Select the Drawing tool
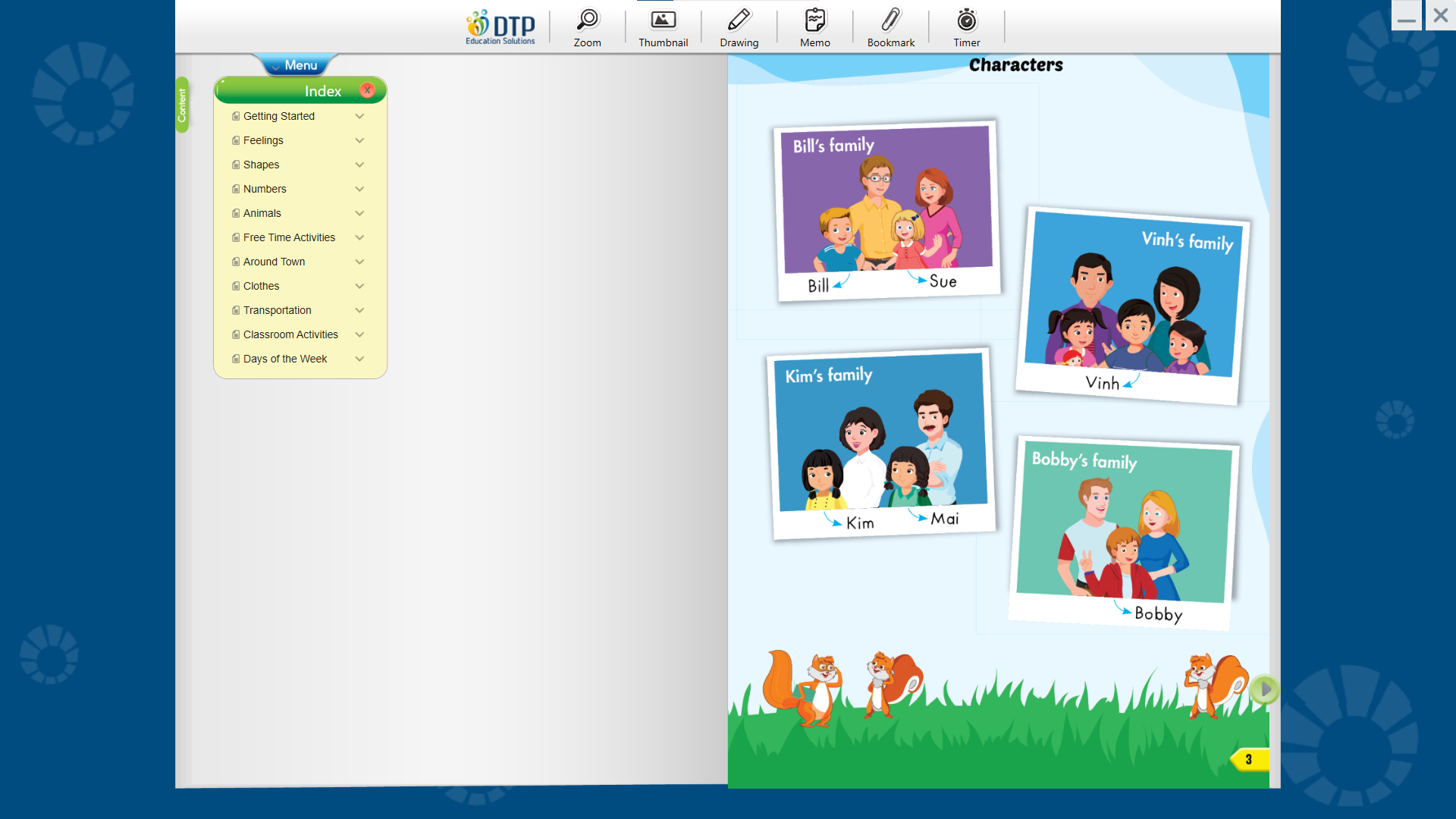This screenshot has width=1456, height=819. click(x=739, y=27)
